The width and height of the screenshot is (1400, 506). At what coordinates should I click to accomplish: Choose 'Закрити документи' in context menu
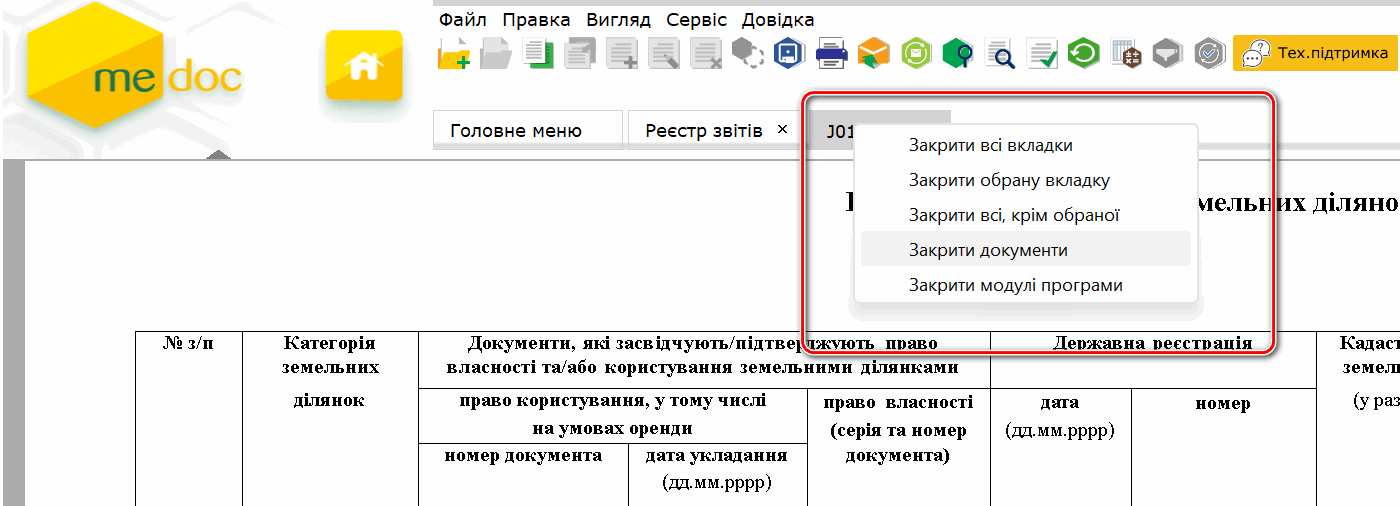[988, 250]
